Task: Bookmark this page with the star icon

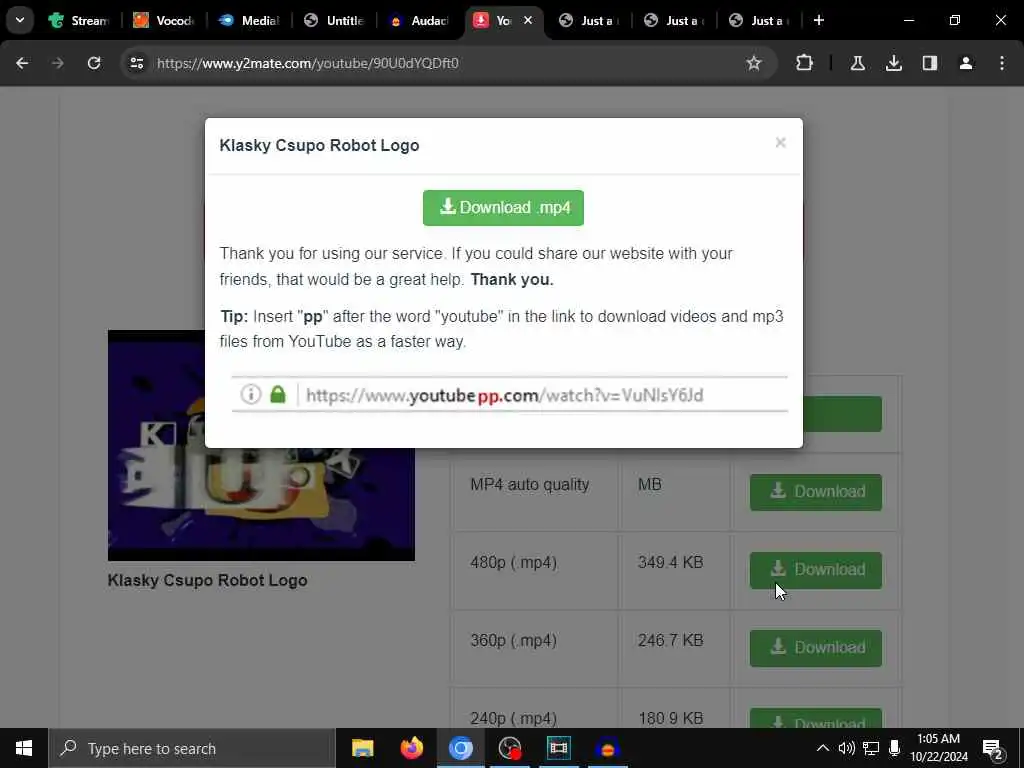Action: [x=754, y=63]
